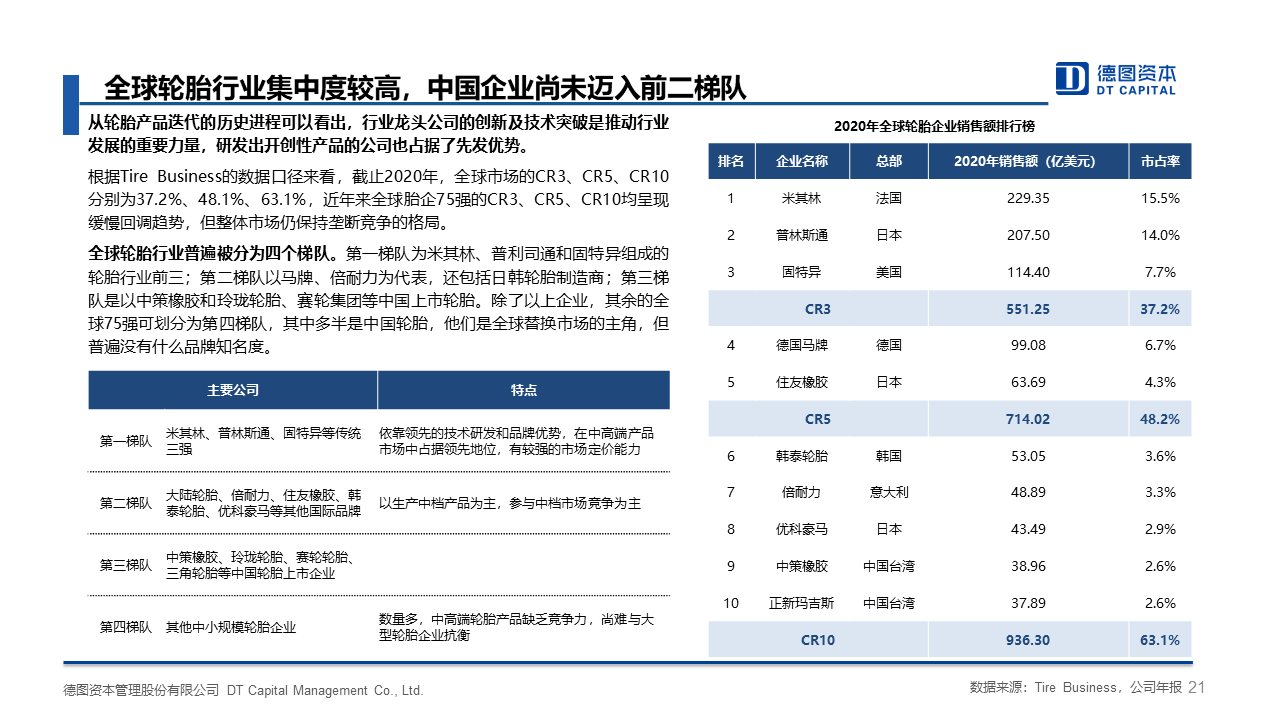The height and width of the screenshot is (720, 1280).
Task: Click the CR3 share 37.2%
Action: point(1160,309)
